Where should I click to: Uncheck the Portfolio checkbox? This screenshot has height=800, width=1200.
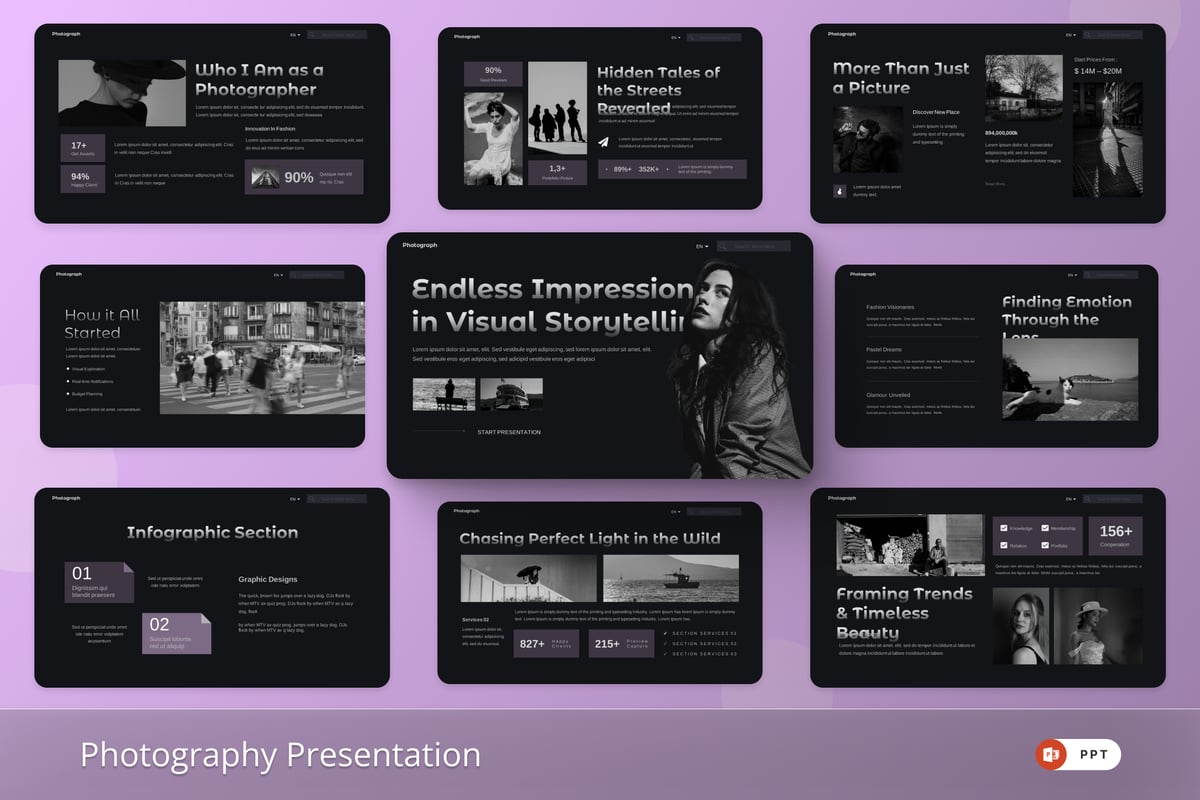click(1045, 545)
